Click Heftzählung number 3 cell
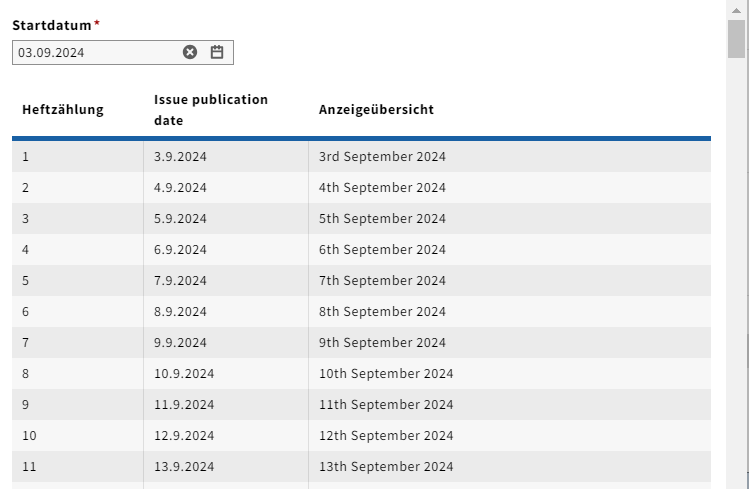The width and height of the screenshot is (749, 489). tap(26, 219)
